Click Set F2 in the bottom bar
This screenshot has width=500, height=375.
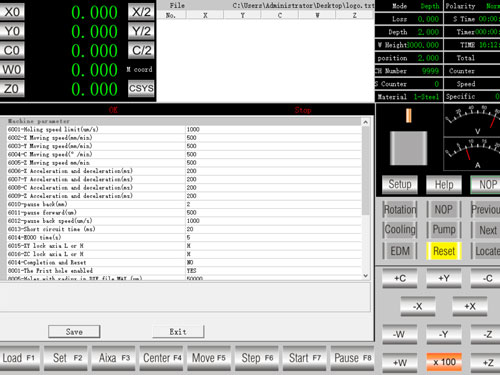(x=66, y=358)
